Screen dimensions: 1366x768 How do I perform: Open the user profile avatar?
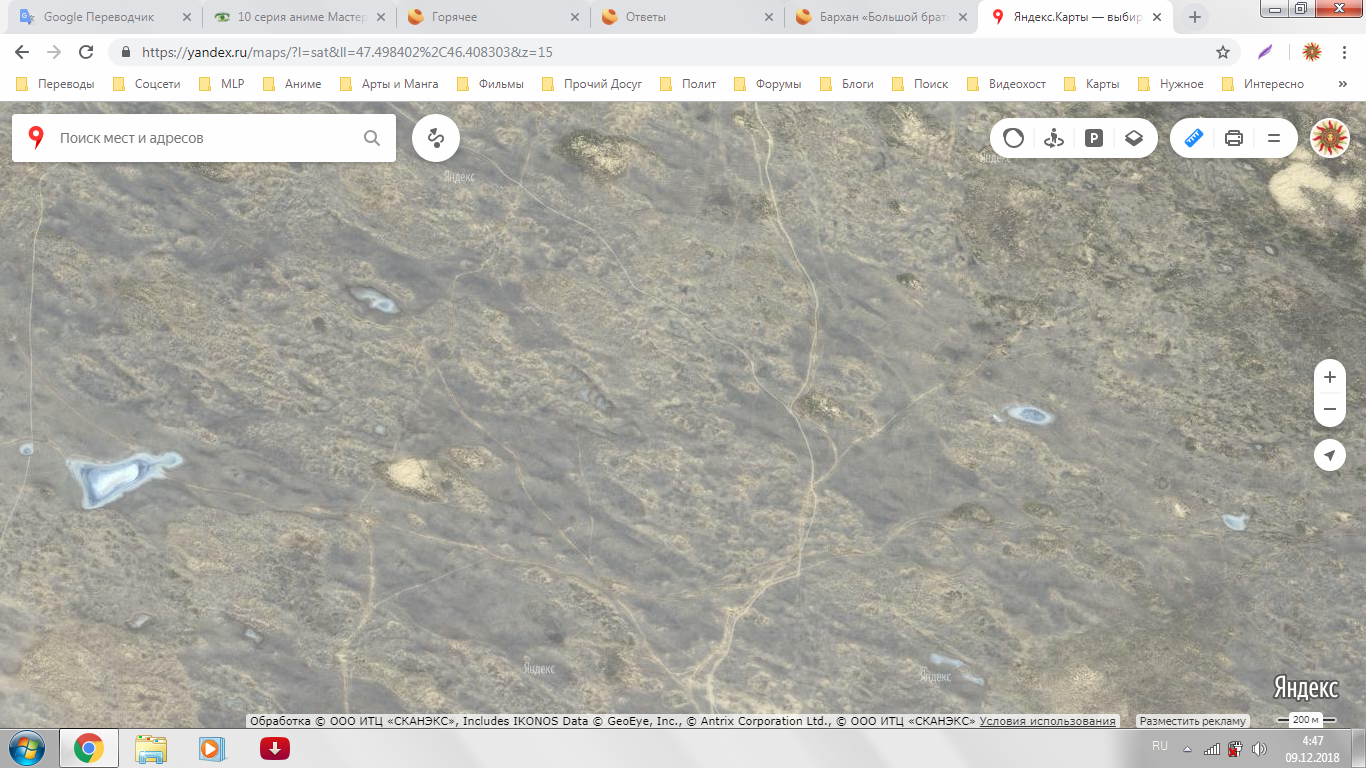[1329, 138]
